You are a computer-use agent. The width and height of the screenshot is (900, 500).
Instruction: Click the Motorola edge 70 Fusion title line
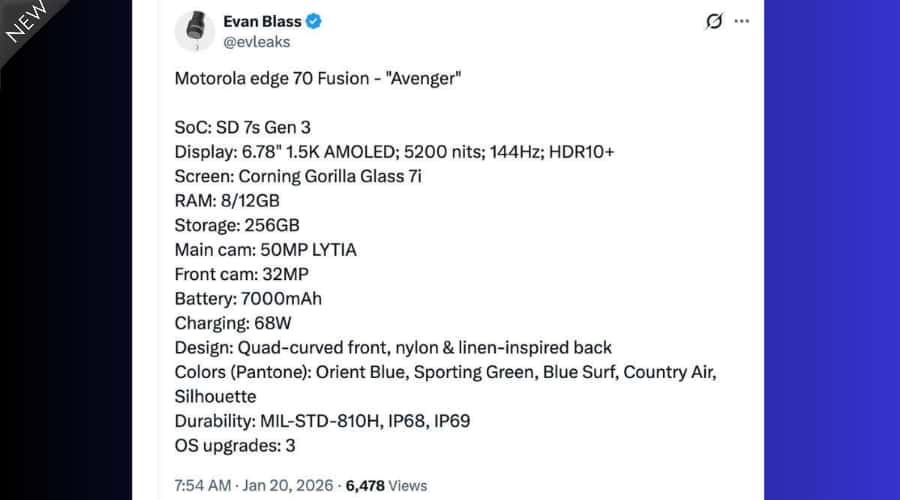click(x=318, y=78)
